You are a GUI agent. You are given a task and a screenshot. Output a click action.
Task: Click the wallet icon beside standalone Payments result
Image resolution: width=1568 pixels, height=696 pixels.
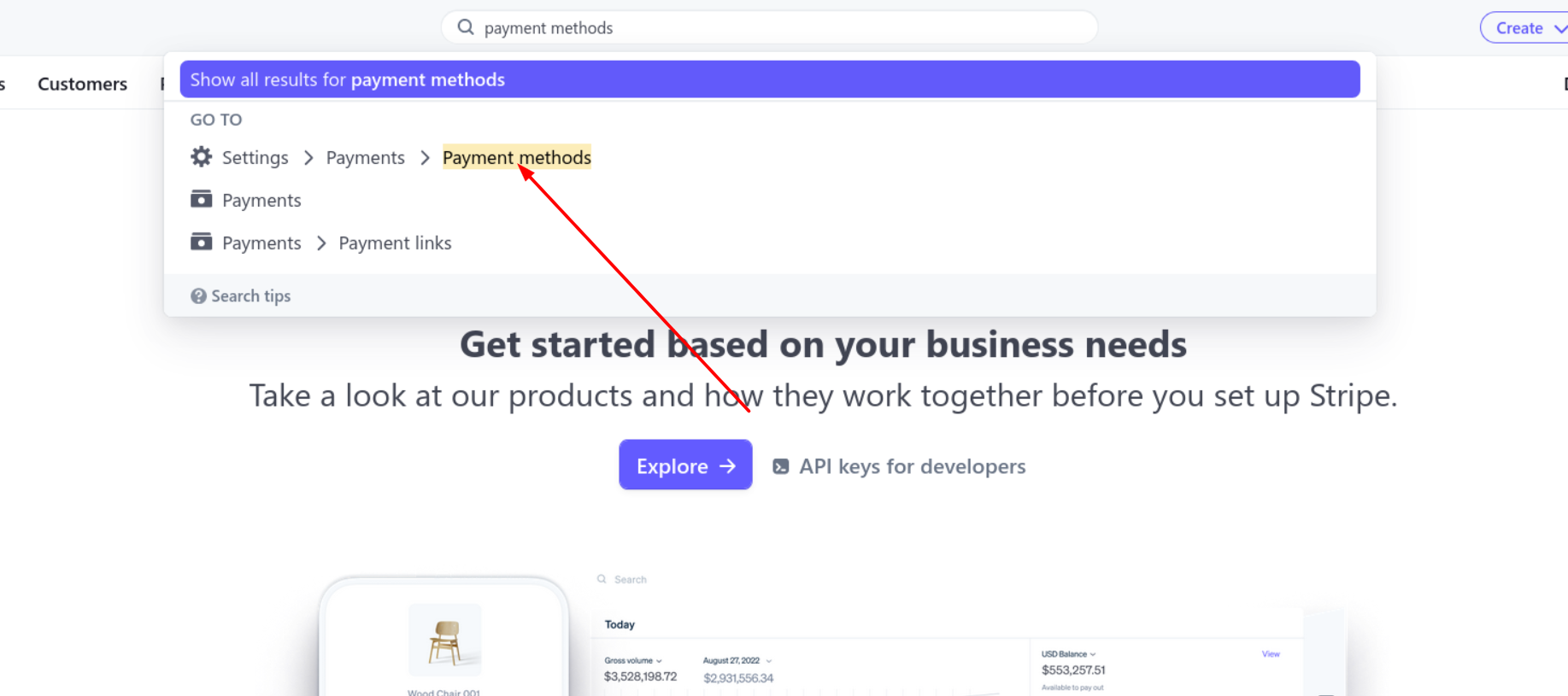201,200
